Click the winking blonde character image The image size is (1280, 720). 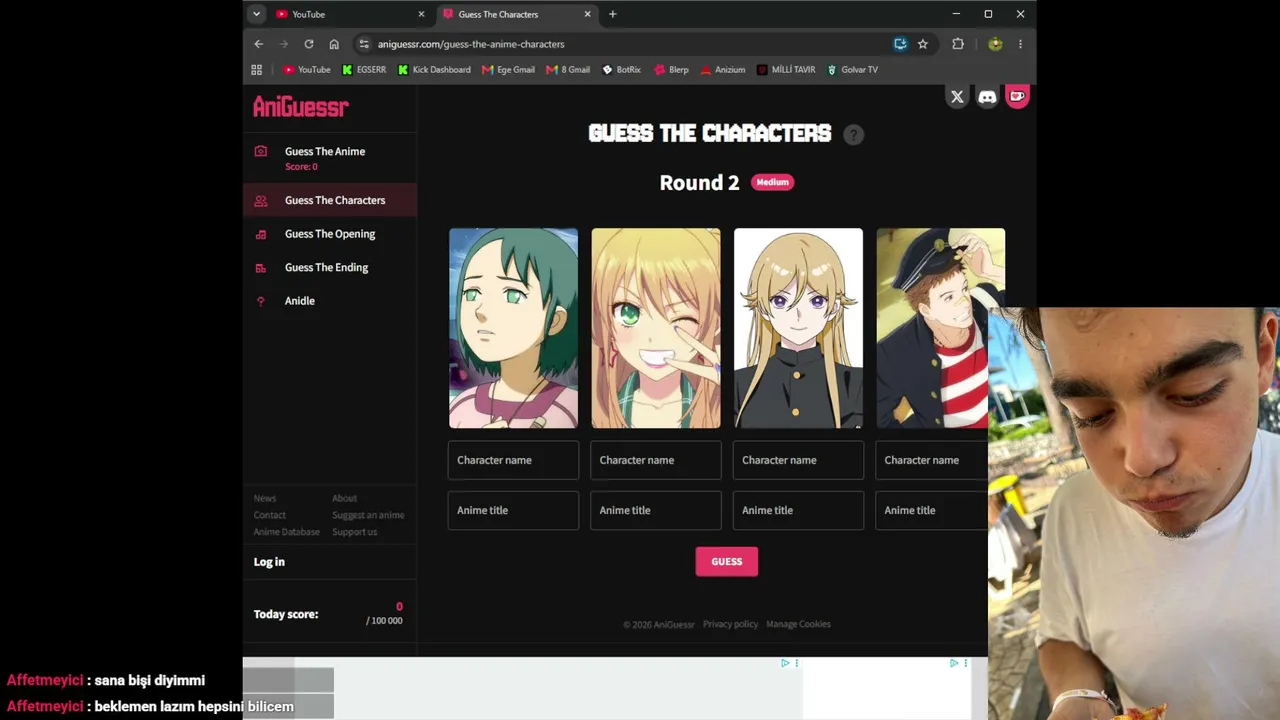coord(656,328)
